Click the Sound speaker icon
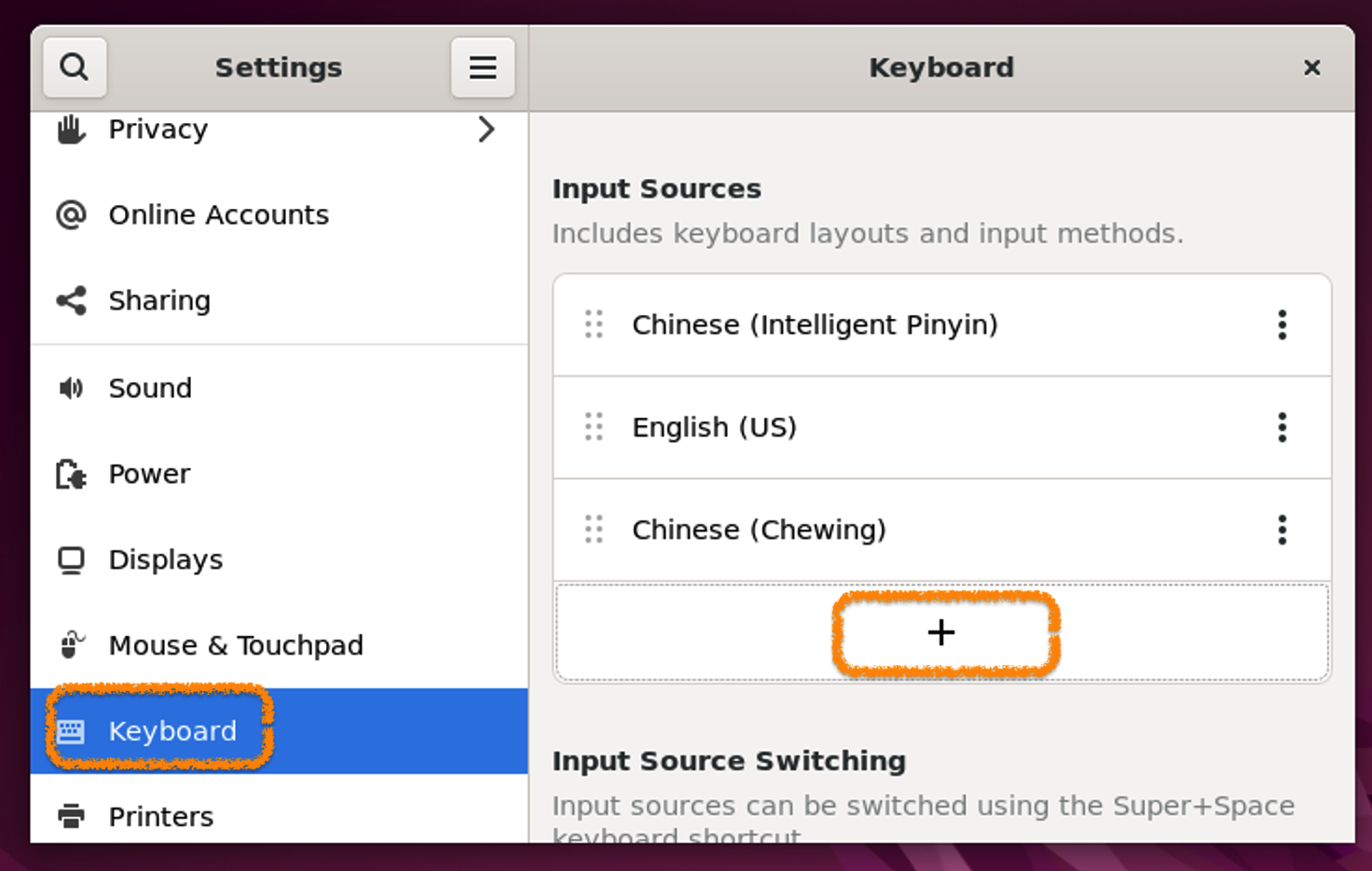Viewport: 1372px width, 871px height. [71, 388]
